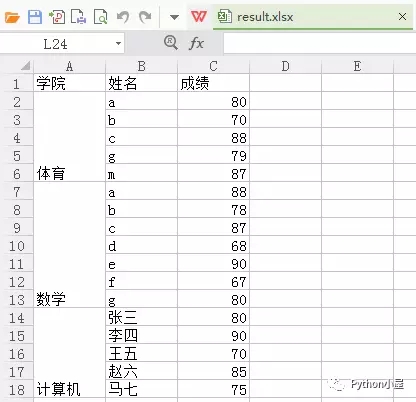The width and height of the screenshot is (416, 402).
Task: Select column C header
Action: pos(213,66)
